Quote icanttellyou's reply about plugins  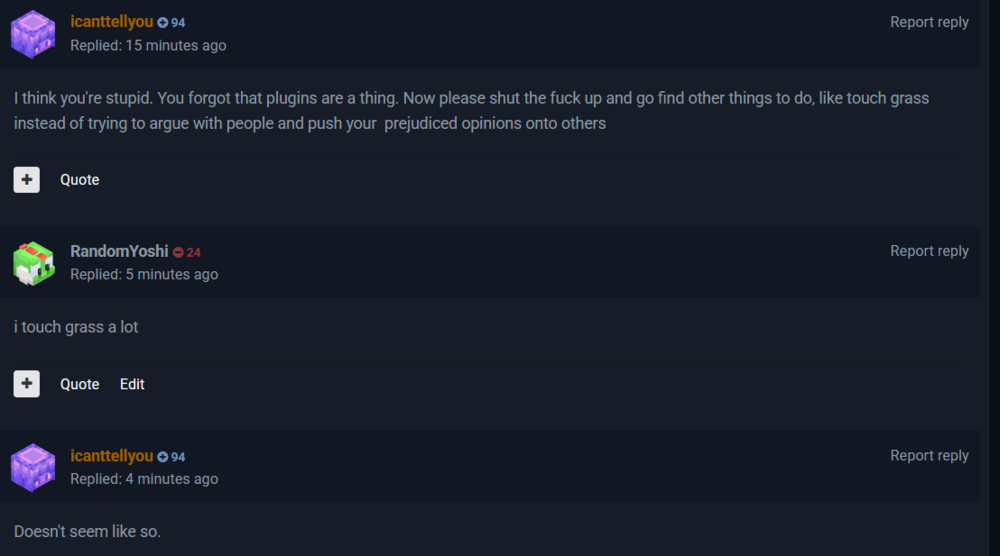[80, 180]
